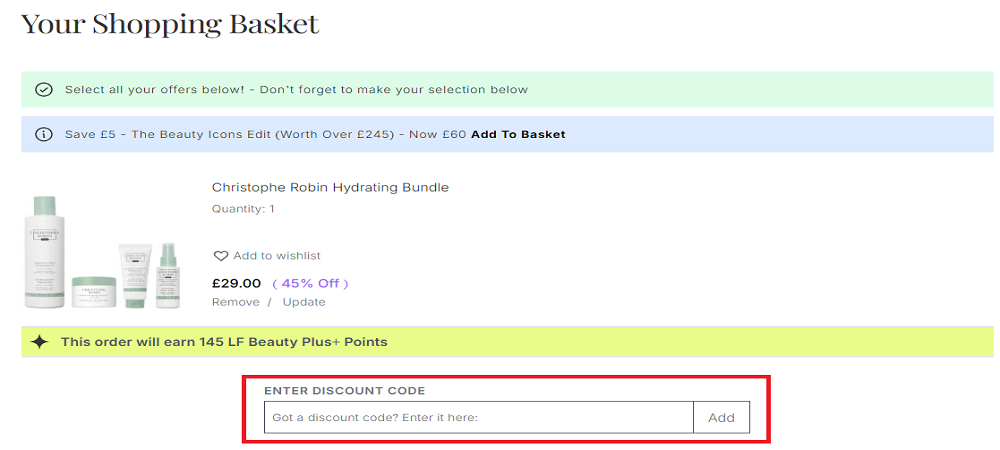1000x450 pixels.
Task: Click the Quantity: 1 text
Action: (243, 209)
